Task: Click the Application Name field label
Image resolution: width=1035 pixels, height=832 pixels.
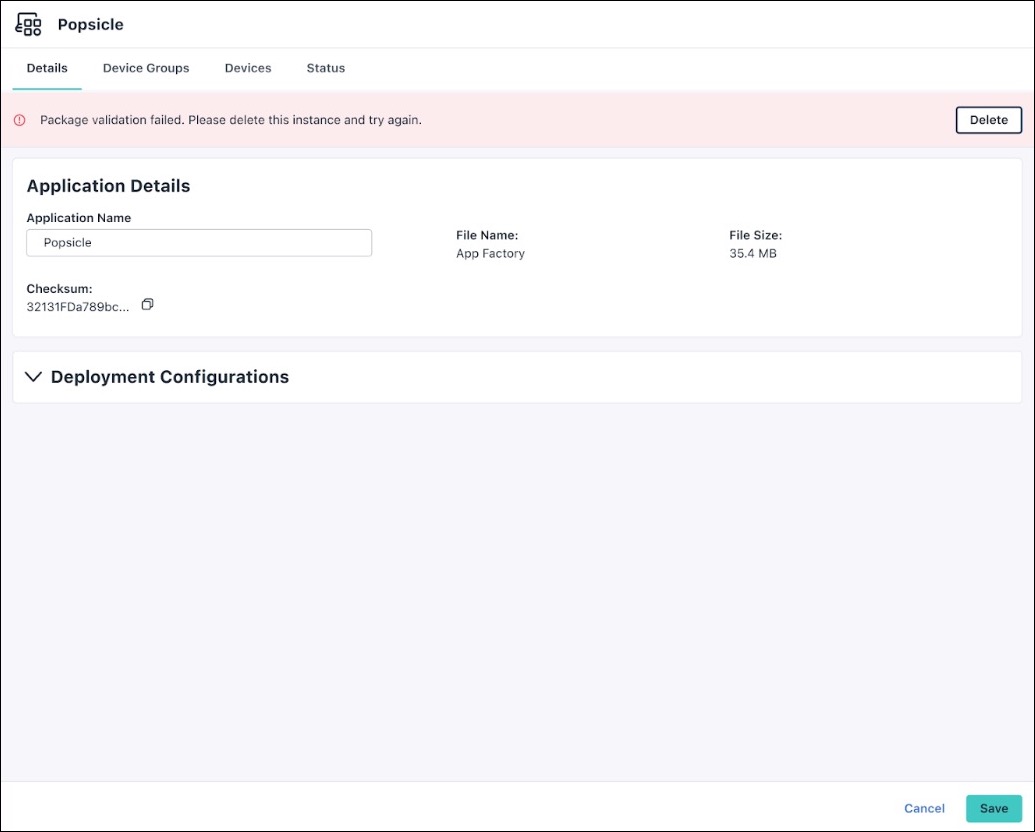Action: tap(79, 218)
